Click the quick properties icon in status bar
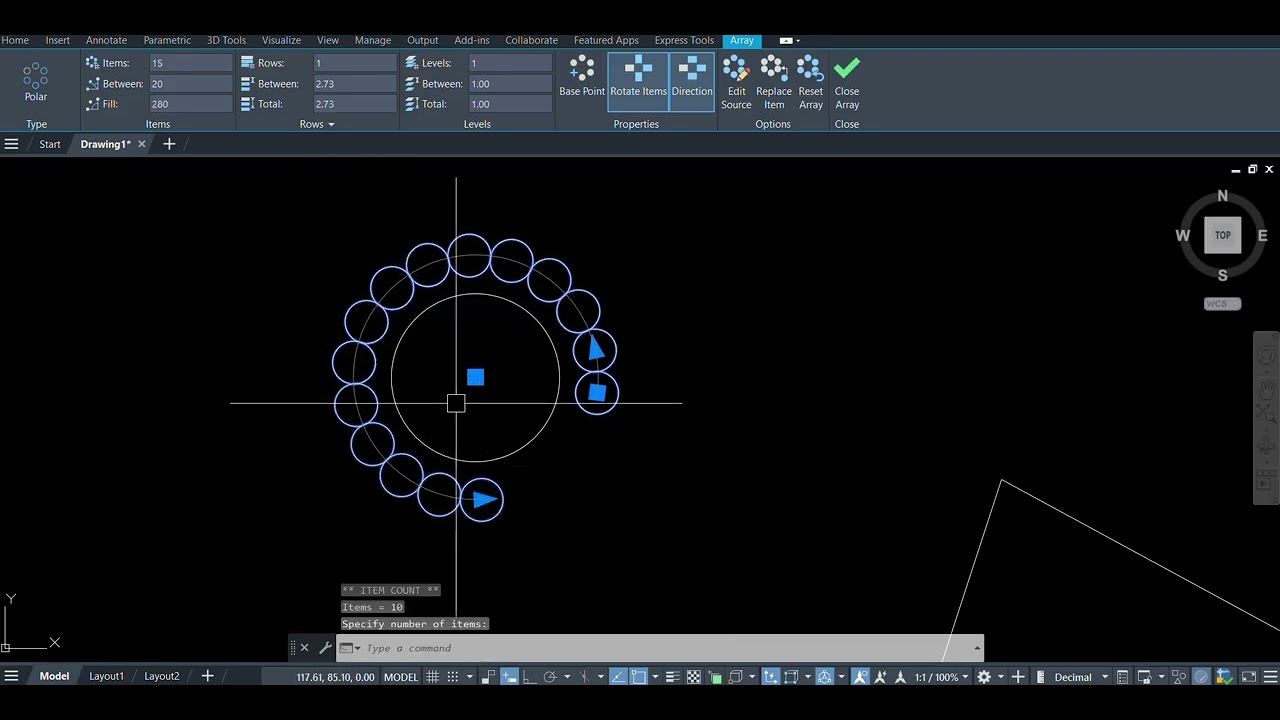 pyautogui.click(x=1122, y=677)
